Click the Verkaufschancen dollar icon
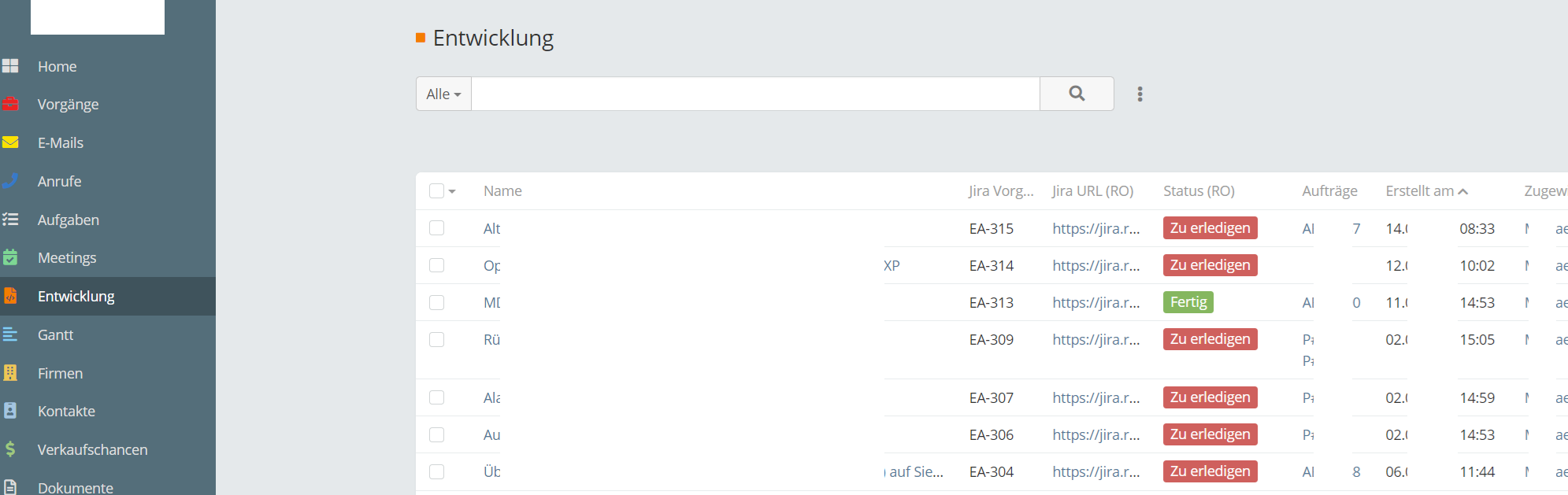Screen dimensions: 1568x495 tap(10, 449)
